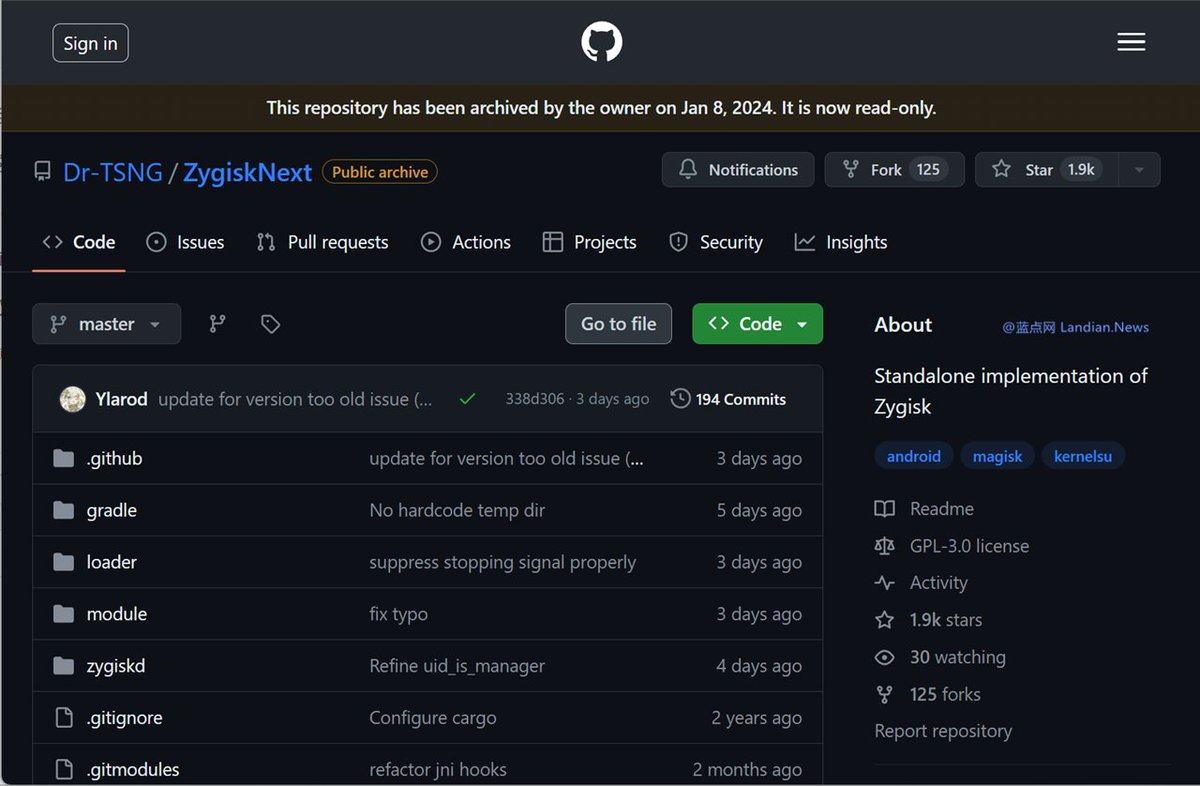Image resolution: width=1200 pixels, height=786 pixels.
Task: Open the .gitignore file
Action: (x=124, y=718)
